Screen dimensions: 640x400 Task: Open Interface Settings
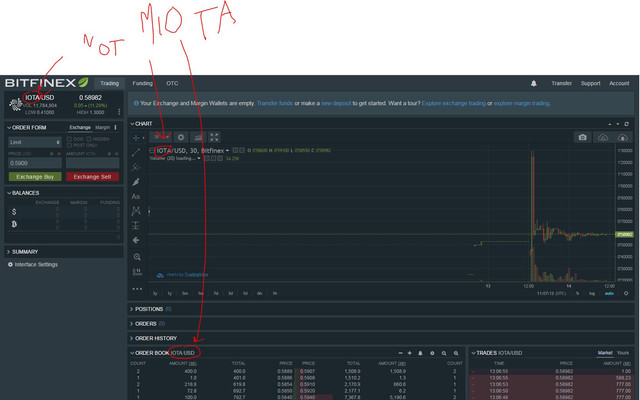click(x=33, y=264)
